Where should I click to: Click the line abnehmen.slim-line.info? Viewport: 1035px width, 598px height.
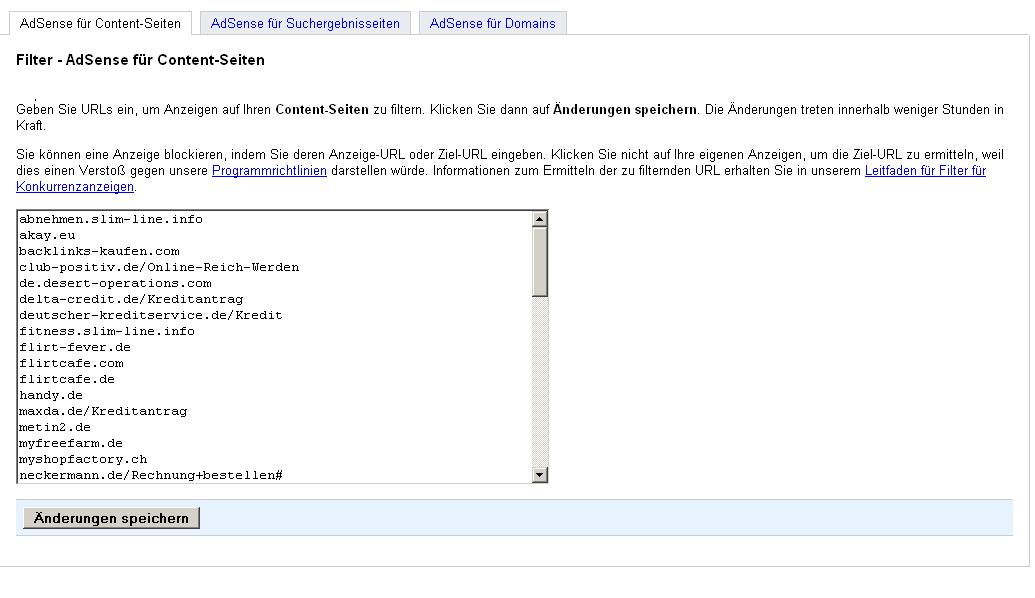pos(111,219)
